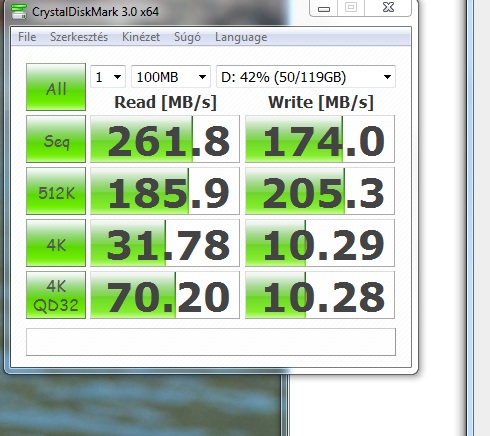Viewport: 490px width, 436px height.
Task: Select the Seq write value 174.0
Action: [320, 139]
